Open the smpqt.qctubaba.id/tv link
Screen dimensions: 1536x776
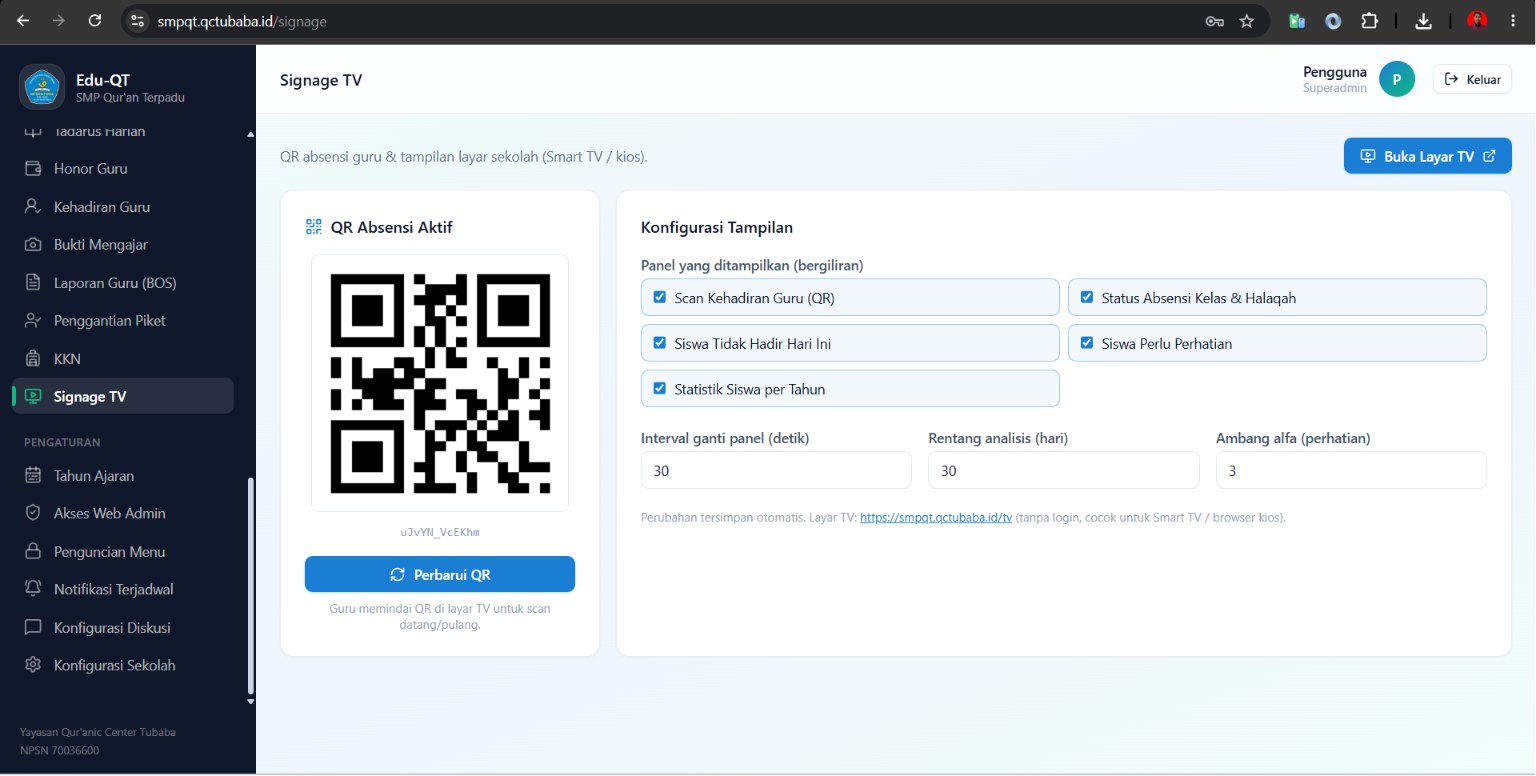pyautogui.click(x=936, y=518)
